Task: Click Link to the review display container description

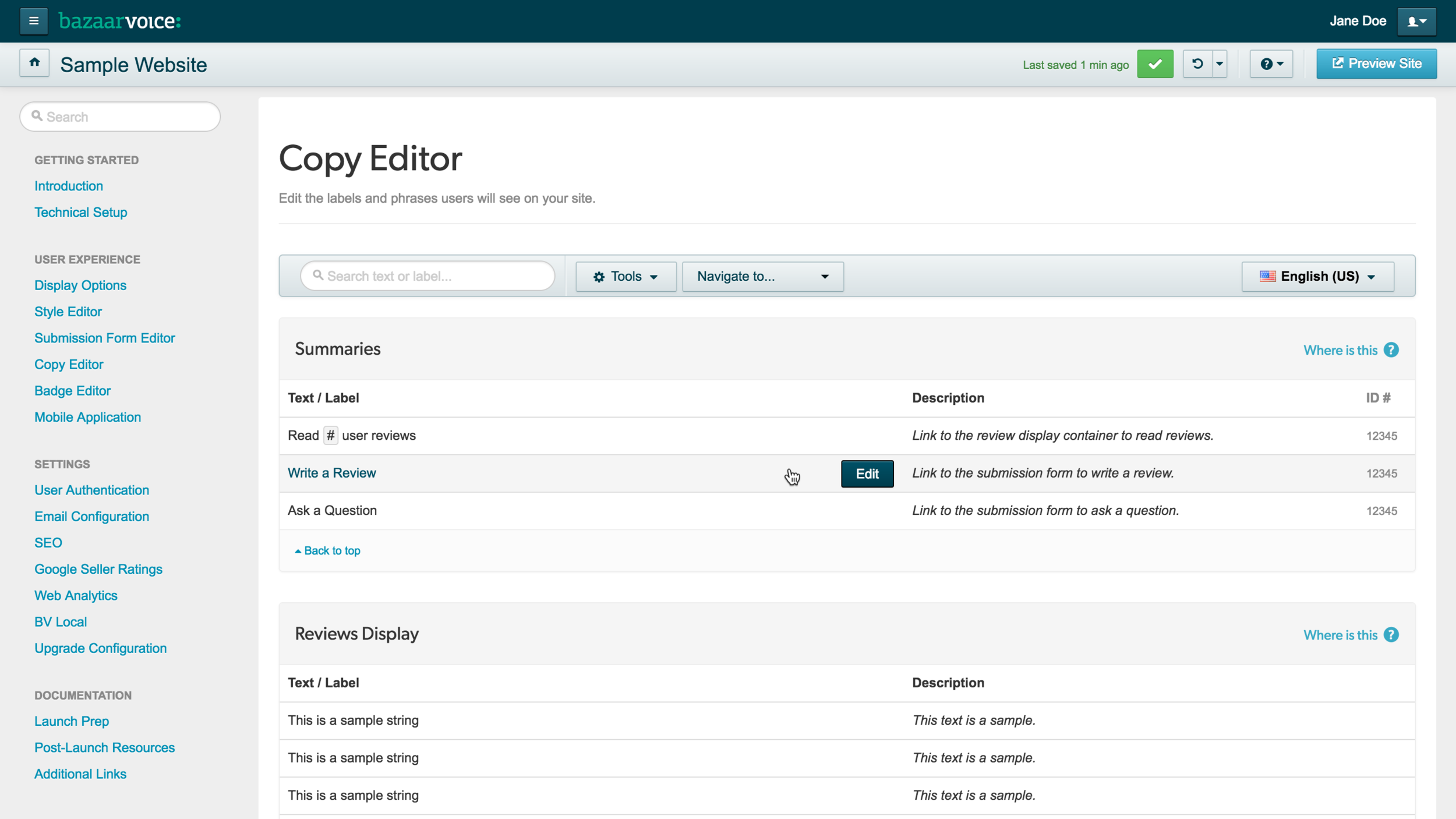Action: click(1062, 436)
